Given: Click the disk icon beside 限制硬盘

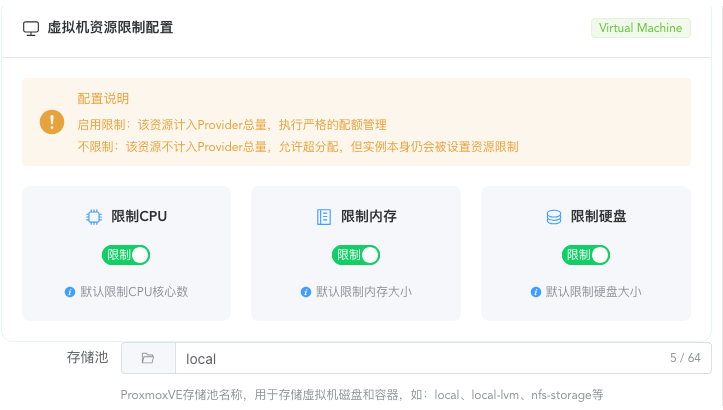Looking at the screenshot, I should (x=553, y=216).
